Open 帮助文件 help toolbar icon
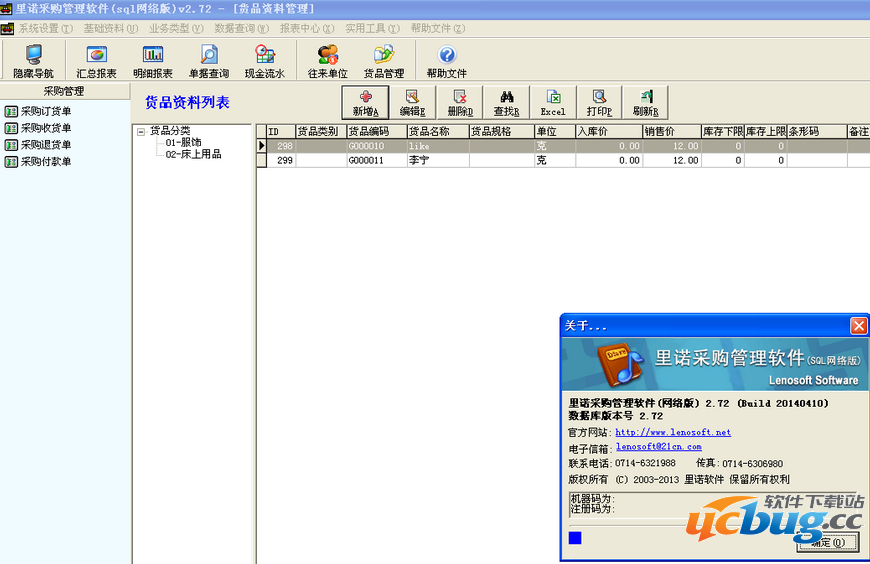 (x=447, y=61)
